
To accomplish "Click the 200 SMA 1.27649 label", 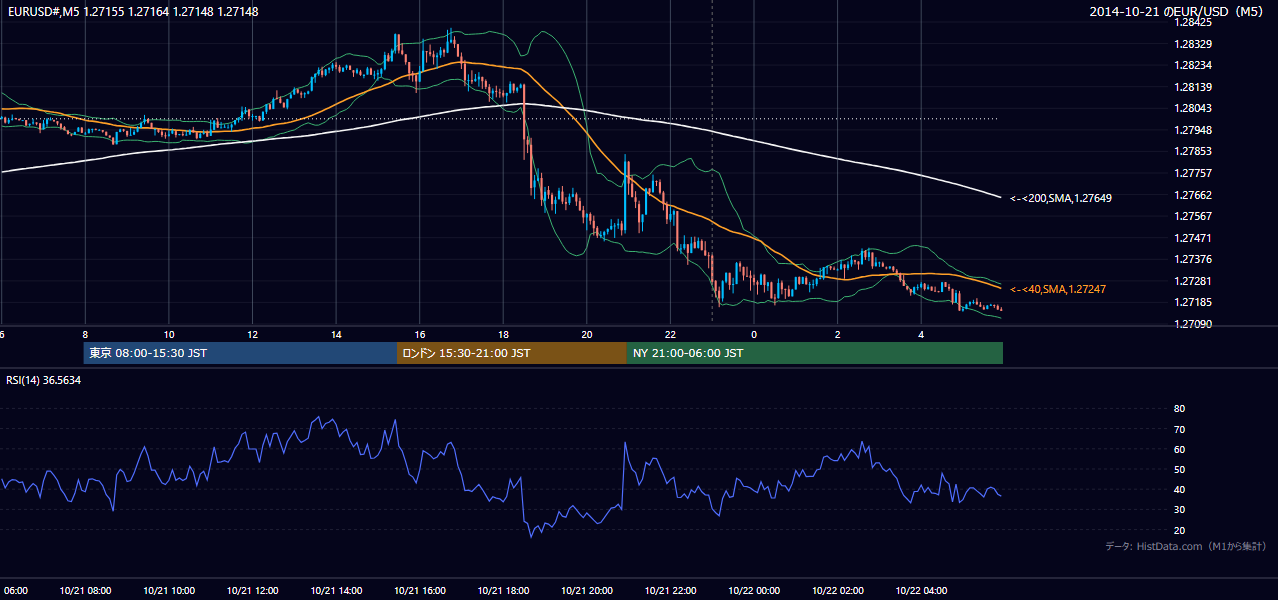I will 1061,199.
